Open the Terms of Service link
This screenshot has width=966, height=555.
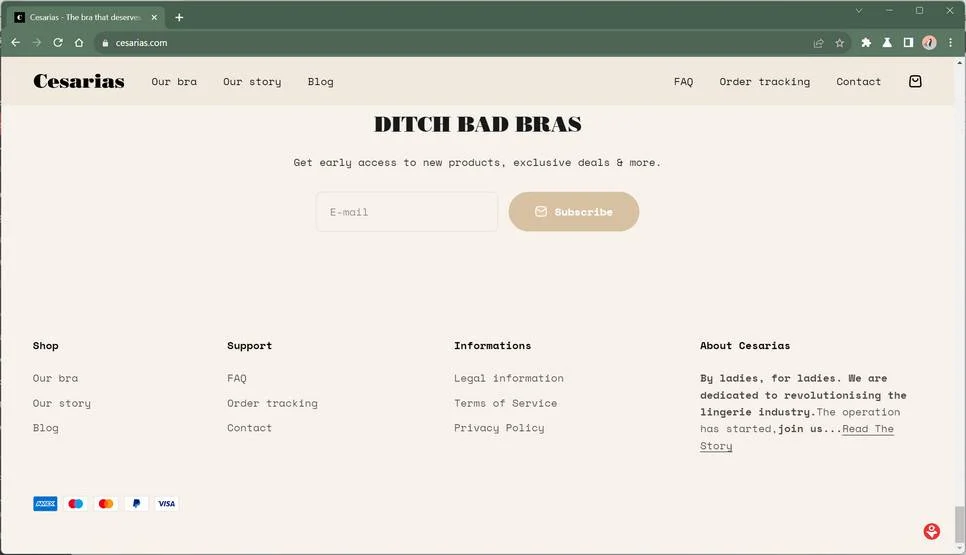pyautogui.click(x=506, y=403)
